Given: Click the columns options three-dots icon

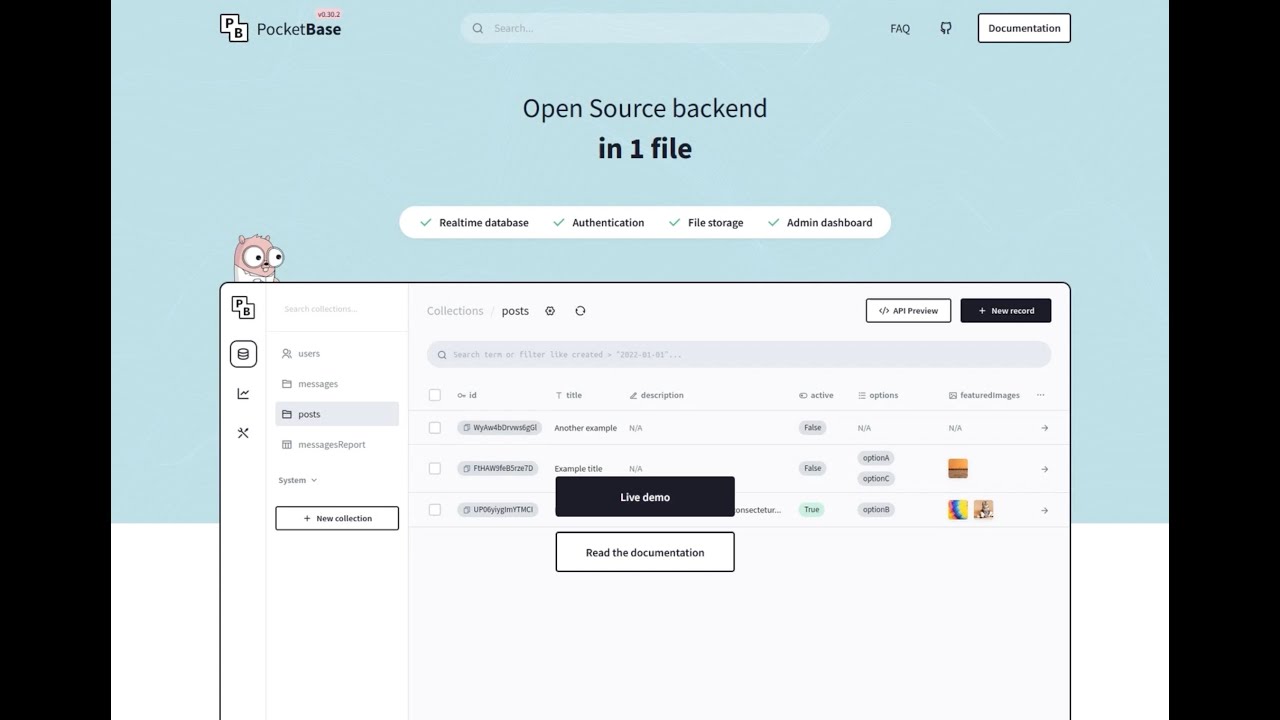Looking at the screenshot, I should 1041,395.
